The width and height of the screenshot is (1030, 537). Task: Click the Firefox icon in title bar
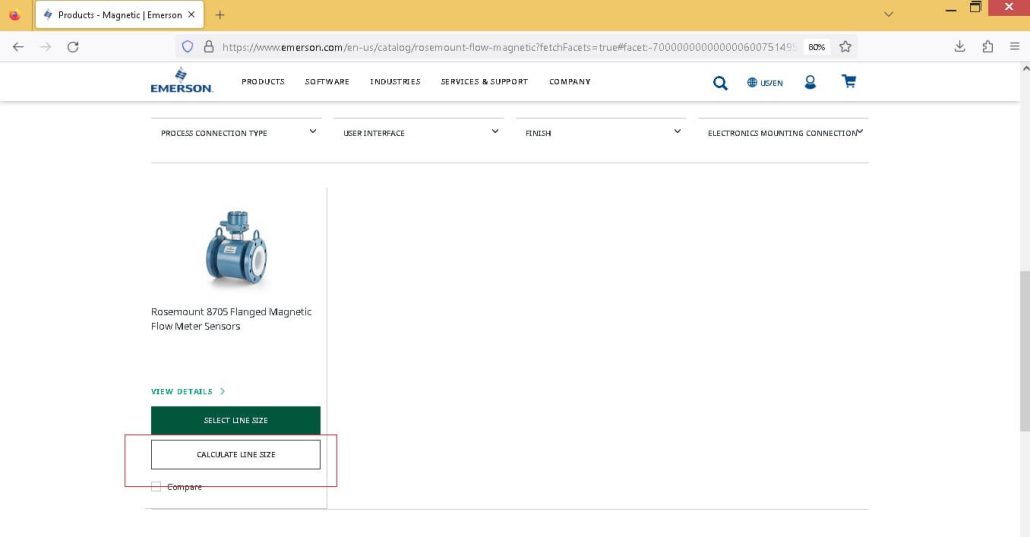[14, 14]
